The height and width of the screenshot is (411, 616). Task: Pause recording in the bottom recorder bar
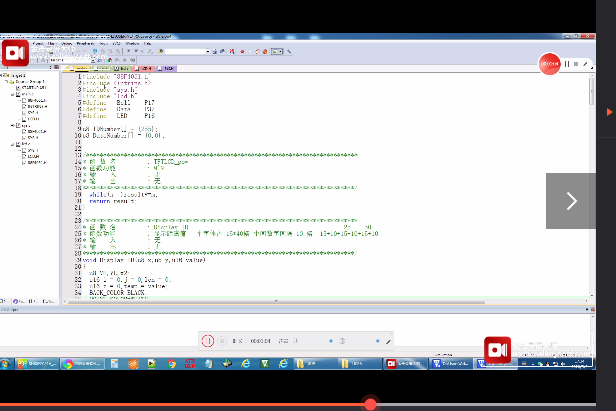[x=208, y=341]
